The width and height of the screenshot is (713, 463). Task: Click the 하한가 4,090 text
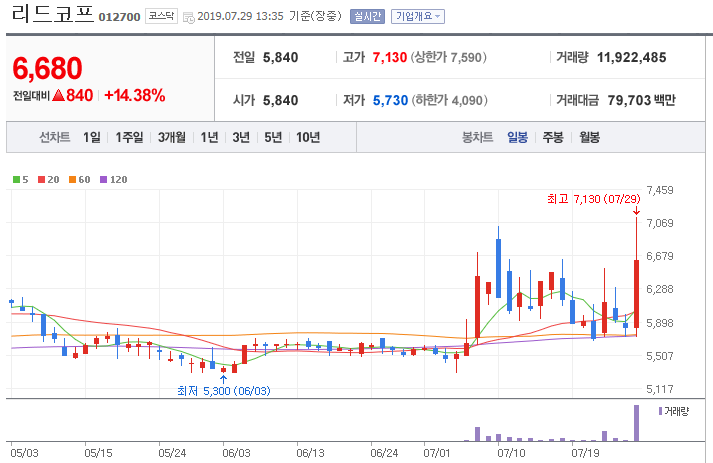click(449, 100)
